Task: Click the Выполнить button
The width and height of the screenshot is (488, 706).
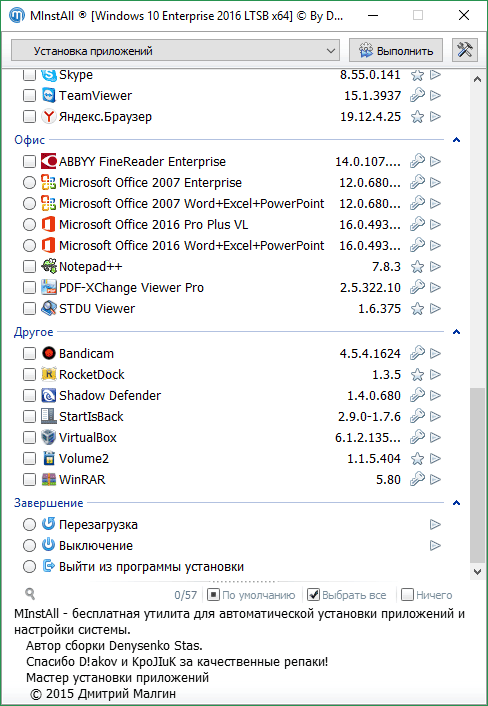Action: [x=396, y=50]
